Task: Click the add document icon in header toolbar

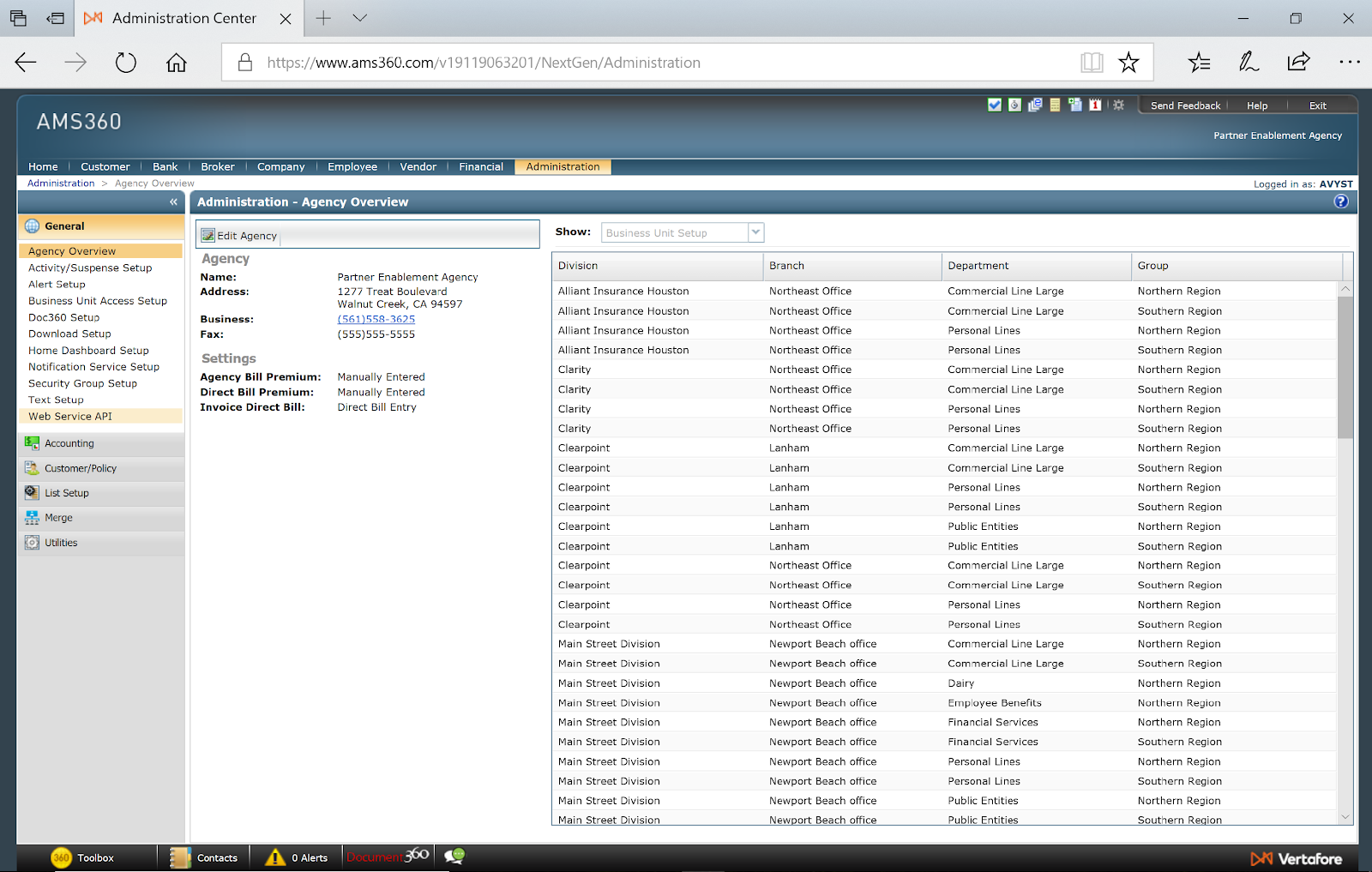Action: click(x=1074, y=105)
